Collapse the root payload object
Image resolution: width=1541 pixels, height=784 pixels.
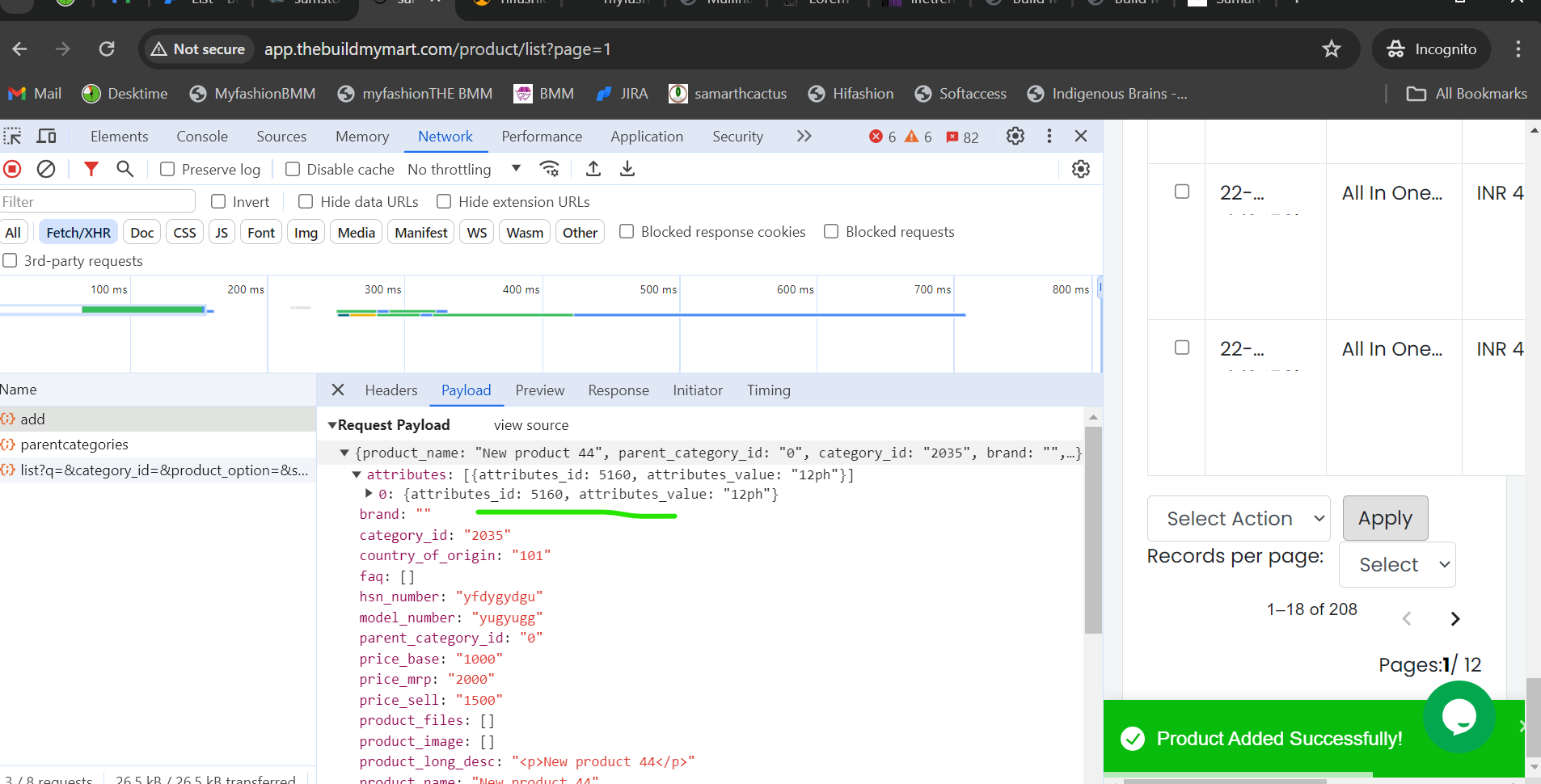[x=344, y=453]
